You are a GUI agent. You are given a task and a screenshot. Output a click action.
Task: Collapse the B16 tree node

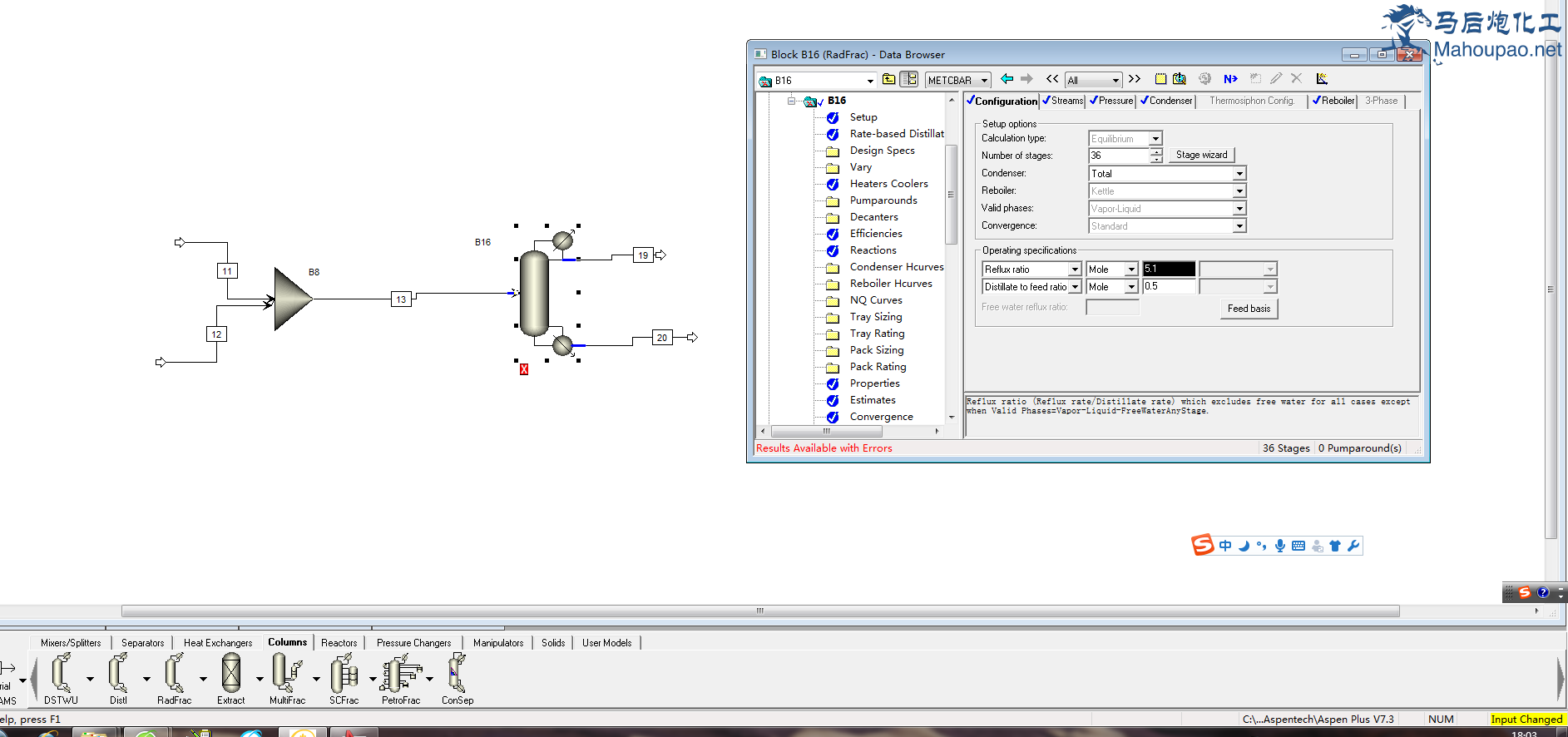point(792,101)
